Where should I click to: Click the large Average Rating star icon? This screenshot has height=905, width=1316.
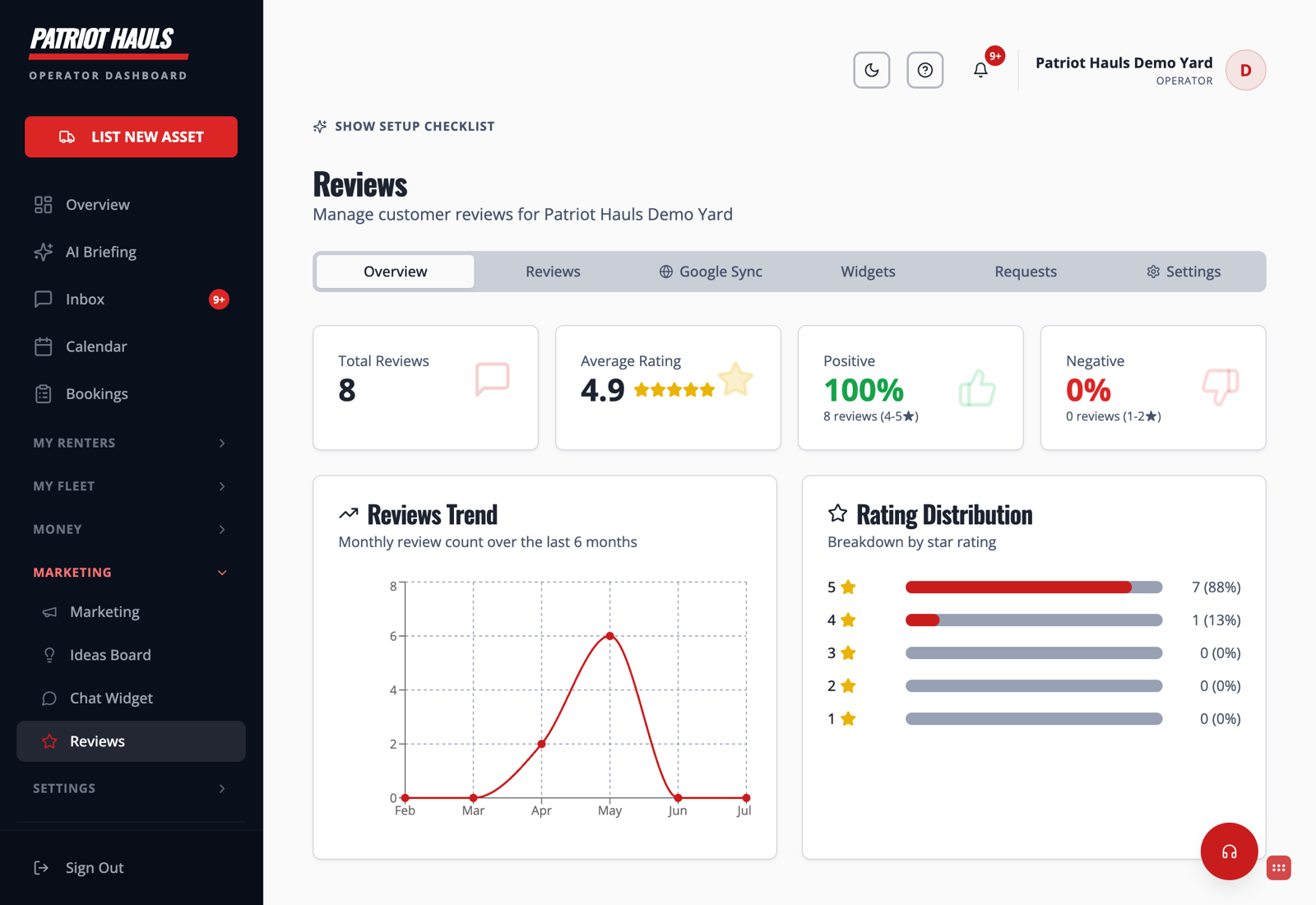tap(735, 379)
